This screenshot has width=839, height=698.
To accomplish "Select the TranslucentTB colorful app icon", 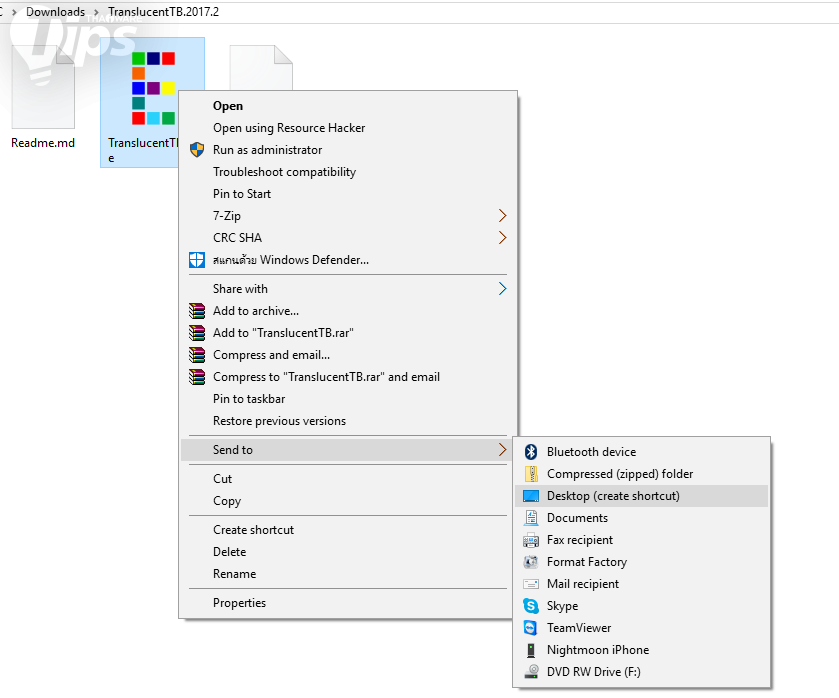I will click(153, 88).
